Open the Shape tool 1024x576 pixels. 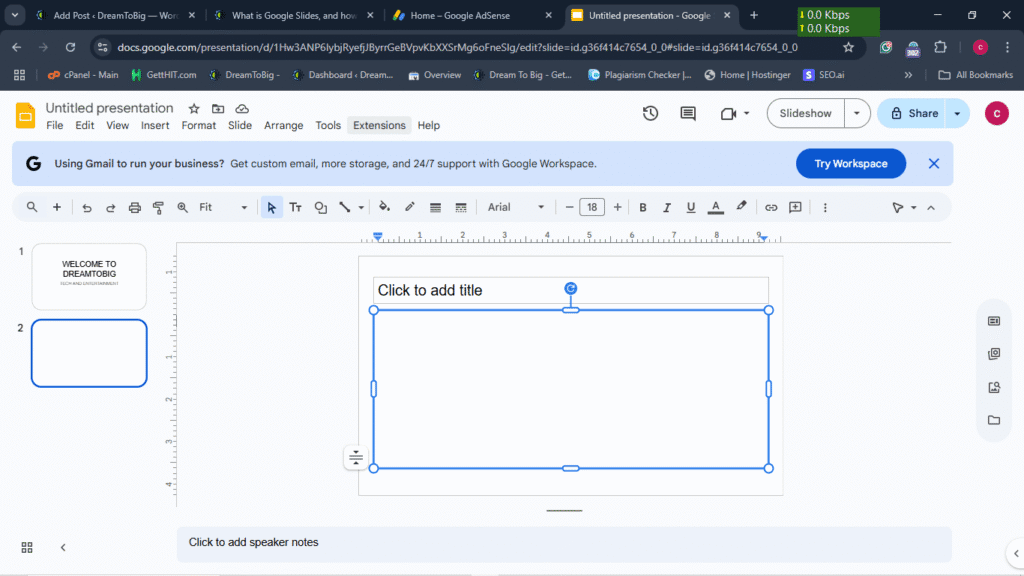(321, 208)
